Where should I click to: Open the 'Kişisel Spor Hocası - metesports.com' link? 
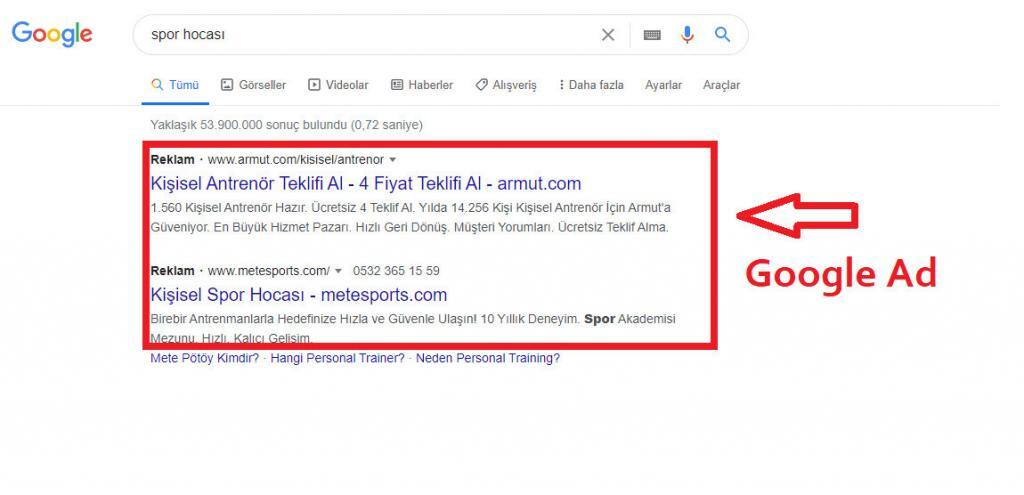(298, 295)
